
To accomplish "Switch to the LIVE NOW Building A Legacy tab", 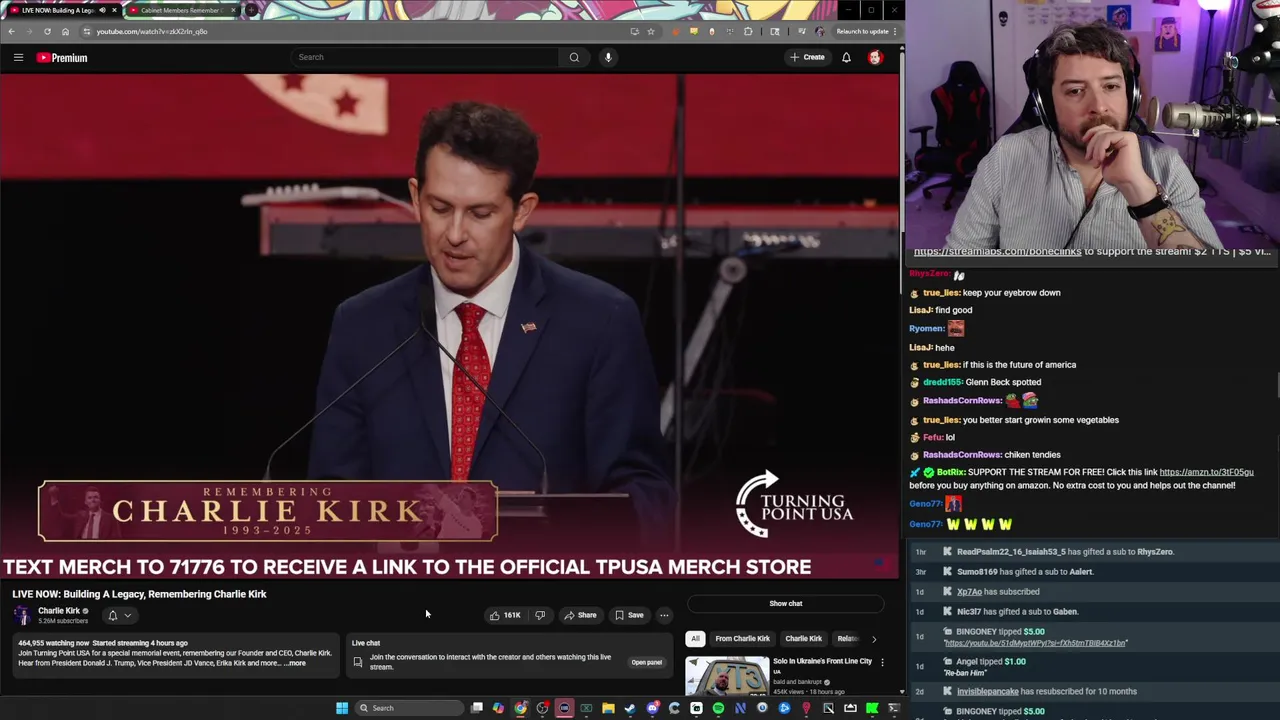I will [62, 10].
